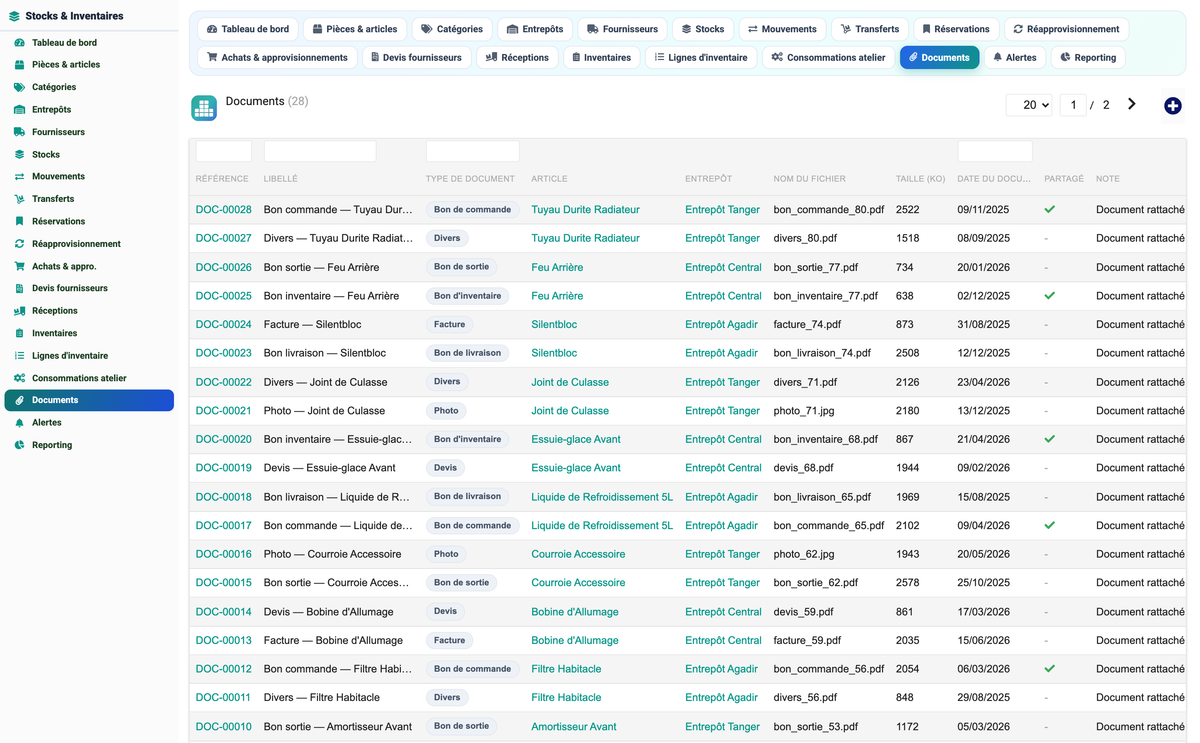Sort by Nom du fichier column header
The height and width of the screenshot is (743, 1200).
tap(809, 179)
